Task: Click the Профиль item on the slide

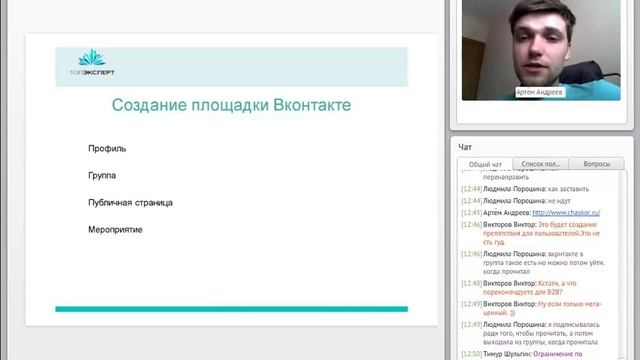Action: [x=107, y=149]
